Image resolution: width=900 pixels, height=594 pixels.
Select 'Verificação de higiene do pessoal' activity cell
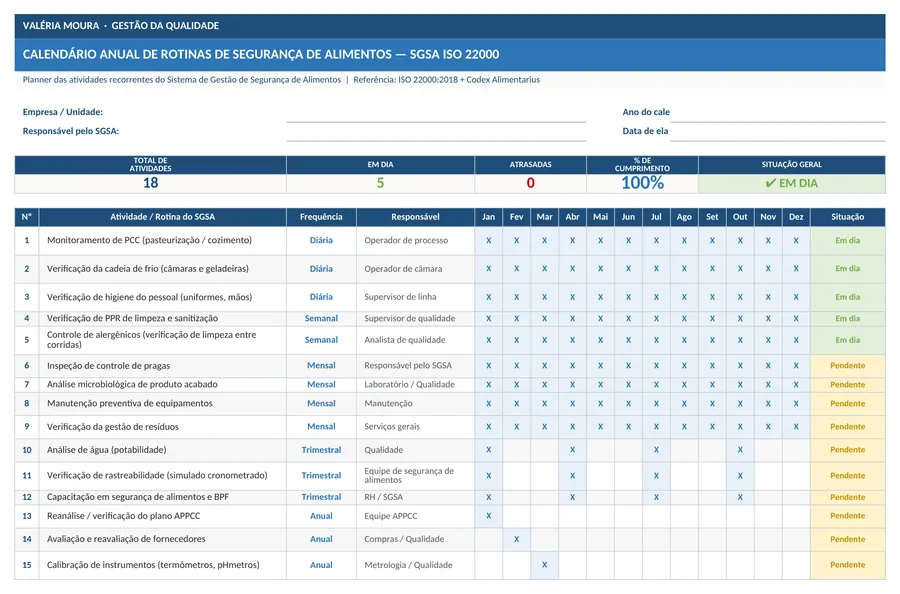[x=162, y=297]
